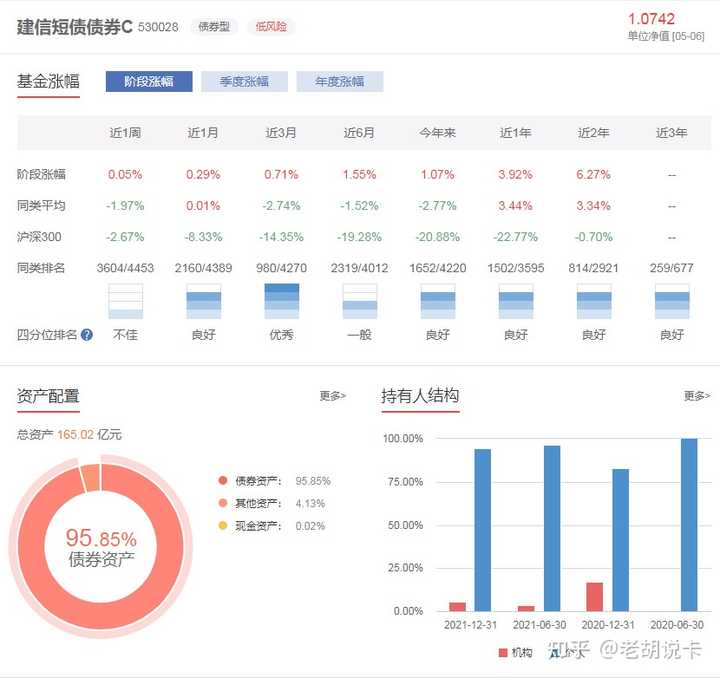Click the red bar for 2020-12-31
The width and height of the screenshot is (720, 678).
tap(595, 597)
